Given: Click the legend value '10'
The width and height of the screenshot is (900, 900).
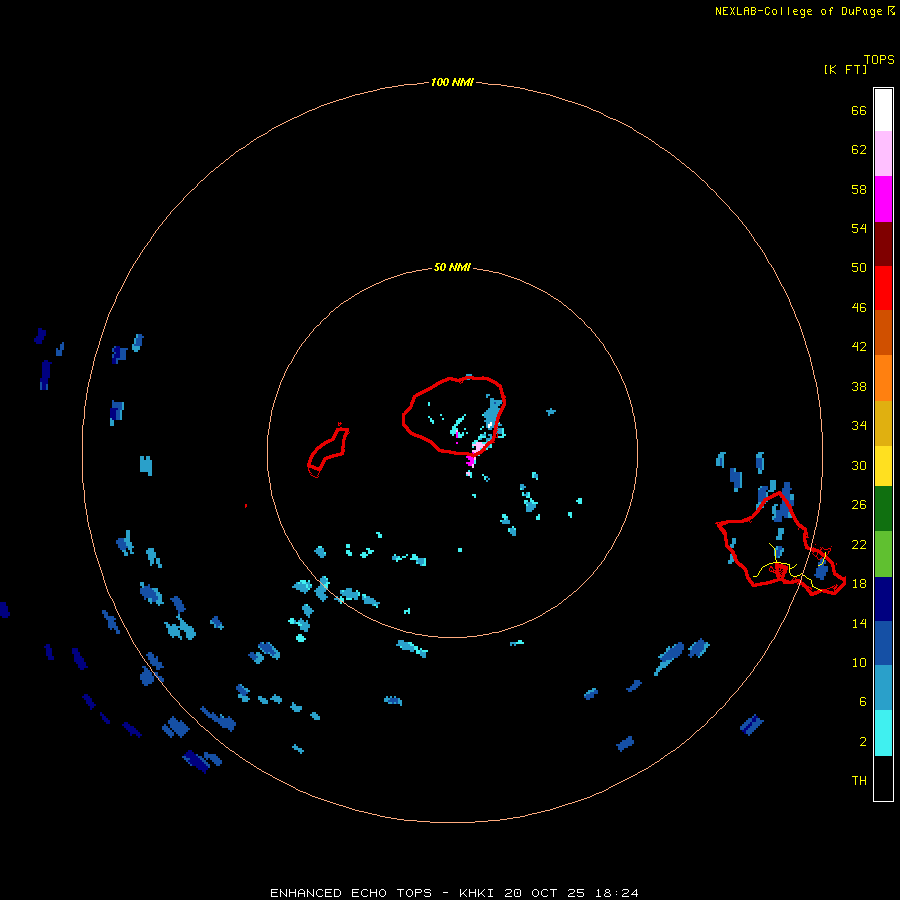Looking at the screenshot, I should click(859, 663).
